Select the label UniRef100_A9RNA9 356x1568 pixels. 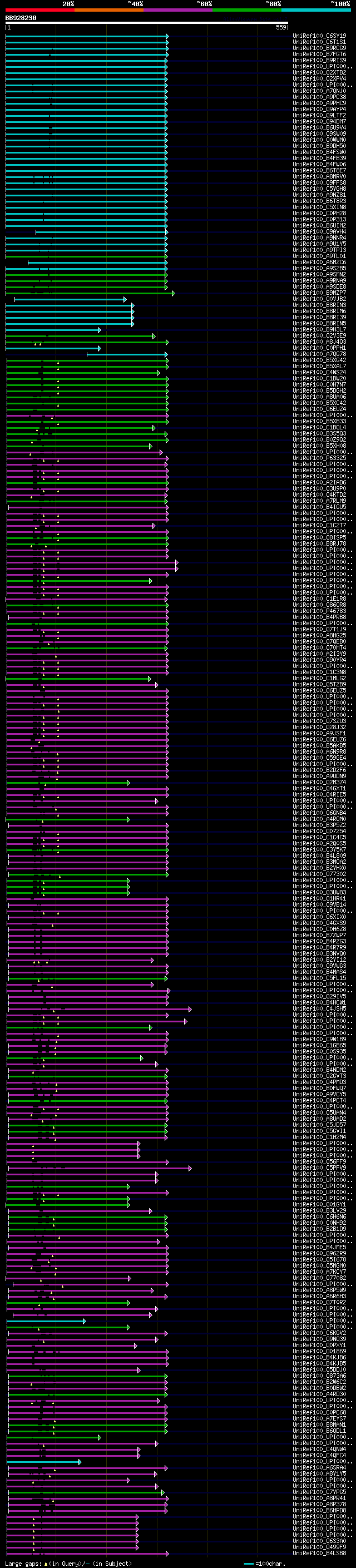[x=319, y=280]
